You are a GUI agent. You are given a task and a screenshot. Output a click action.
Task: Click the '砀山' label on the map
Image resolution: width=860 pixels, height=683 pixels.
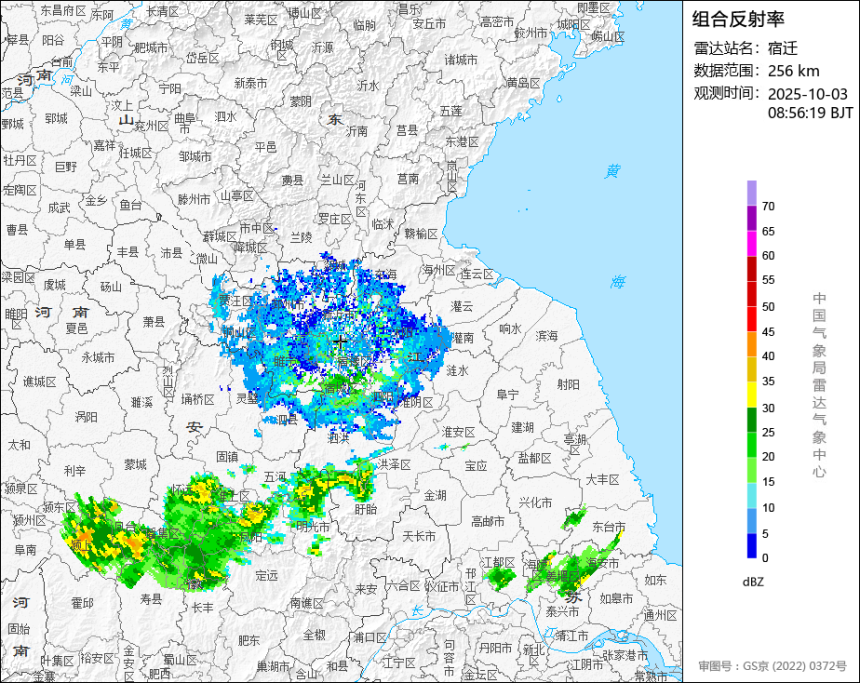point(111,286)
